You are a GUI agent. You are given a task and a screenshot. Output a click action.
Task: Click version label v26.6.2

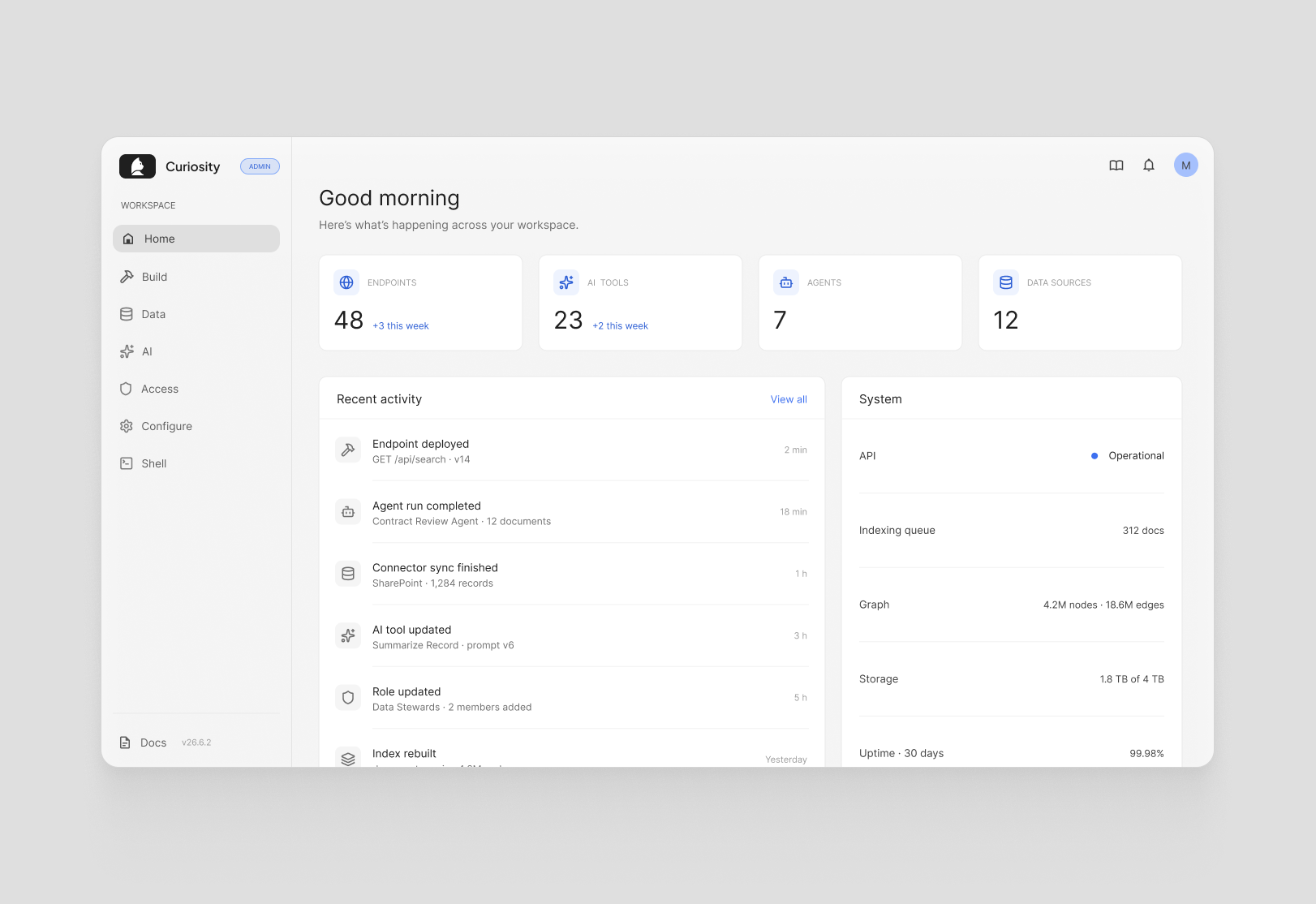coord(196,743)
